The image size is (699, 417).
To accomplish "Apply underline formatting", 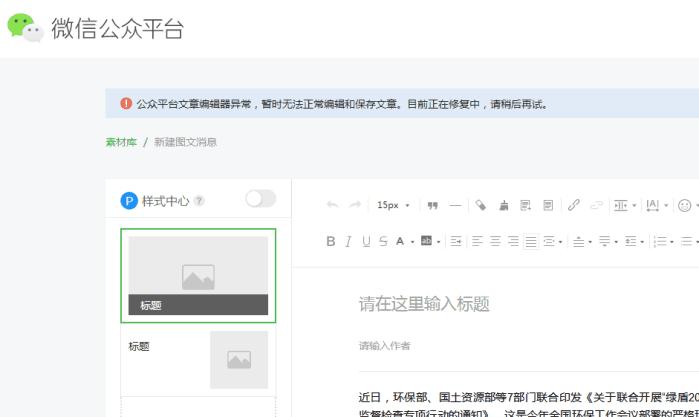I will (x=366, y=241).
